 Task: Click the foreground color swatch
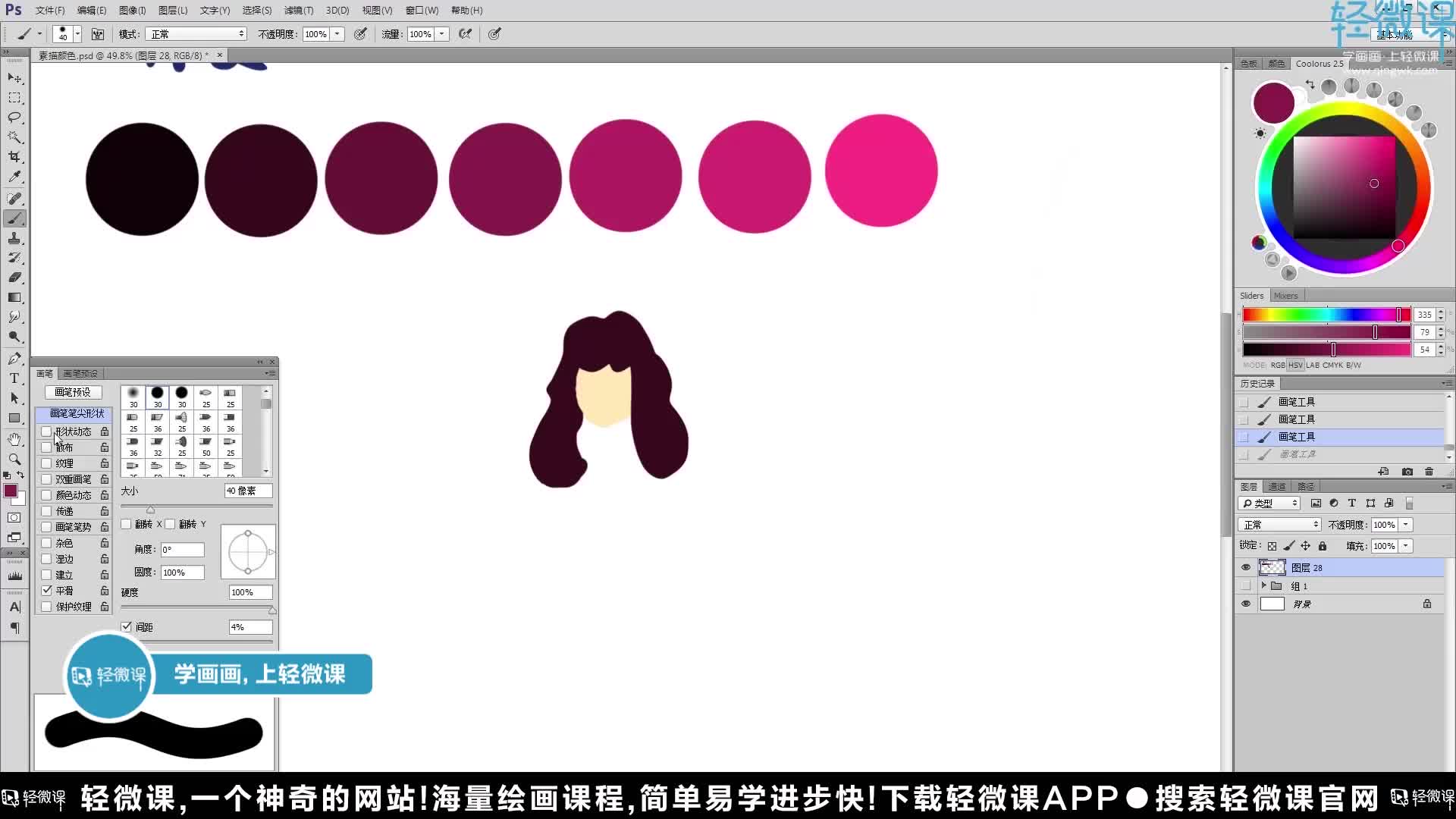[x=10, y=491]
